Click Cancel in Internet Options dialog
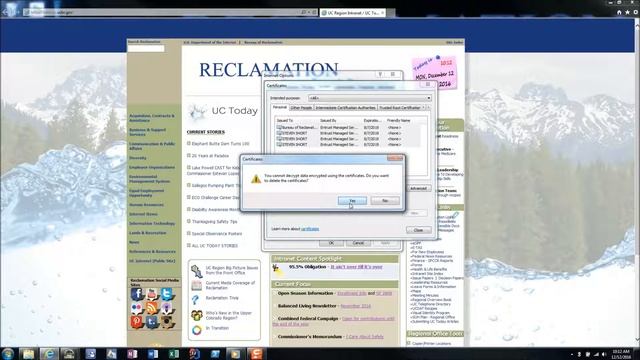 tap(358, 243)
